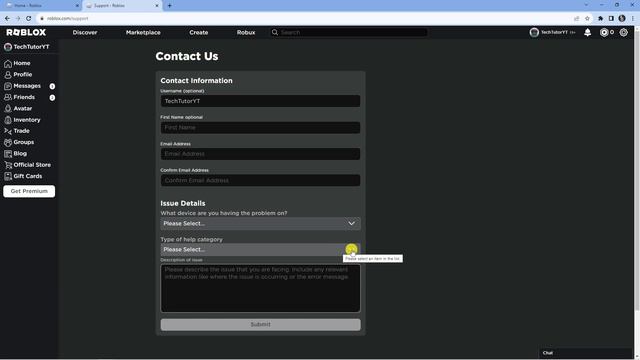Click the browser back arrow
640x360 pixels.
(x=7, y=18)
